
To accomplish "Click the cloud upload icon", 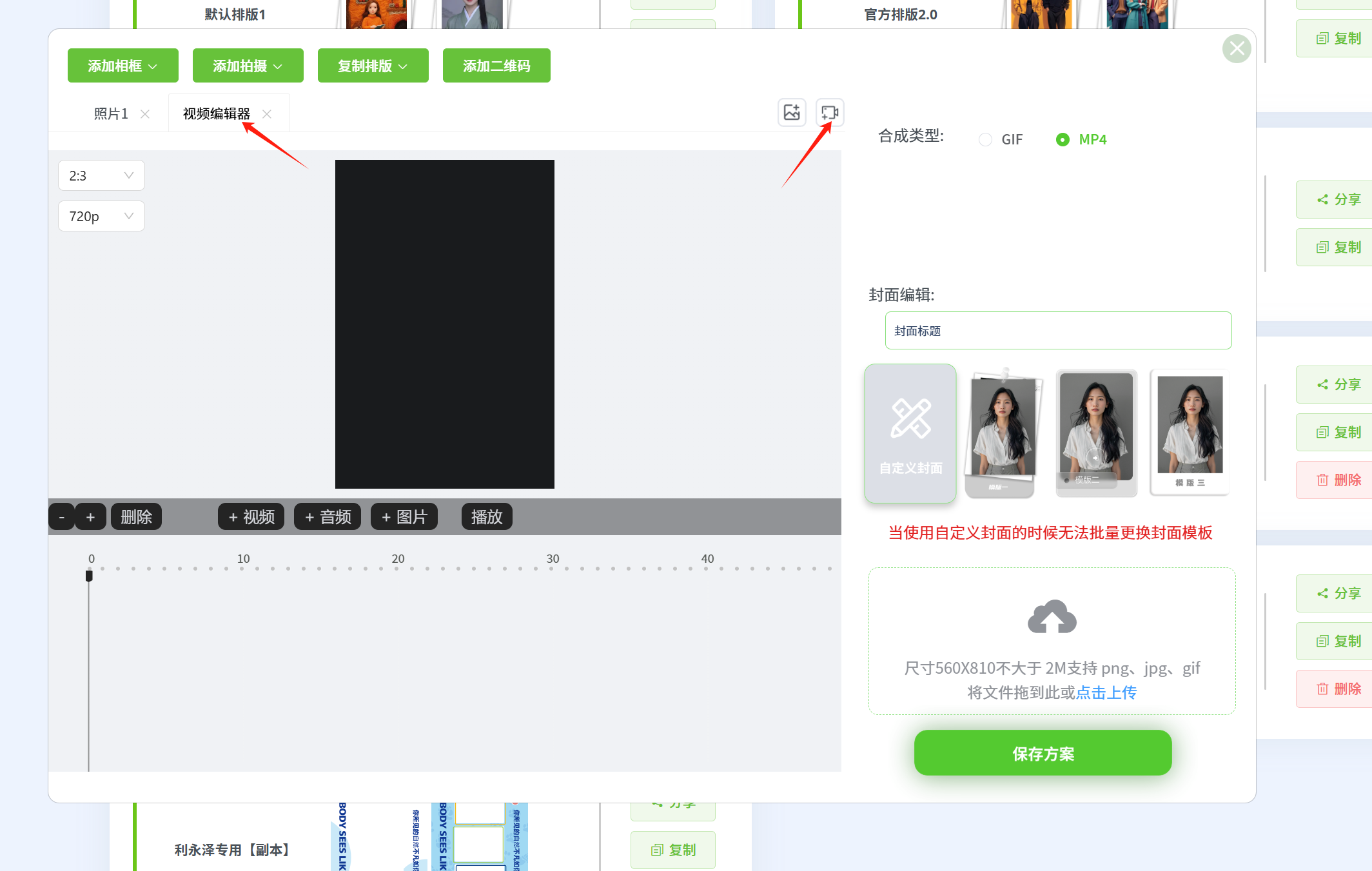I will 1052,617.
